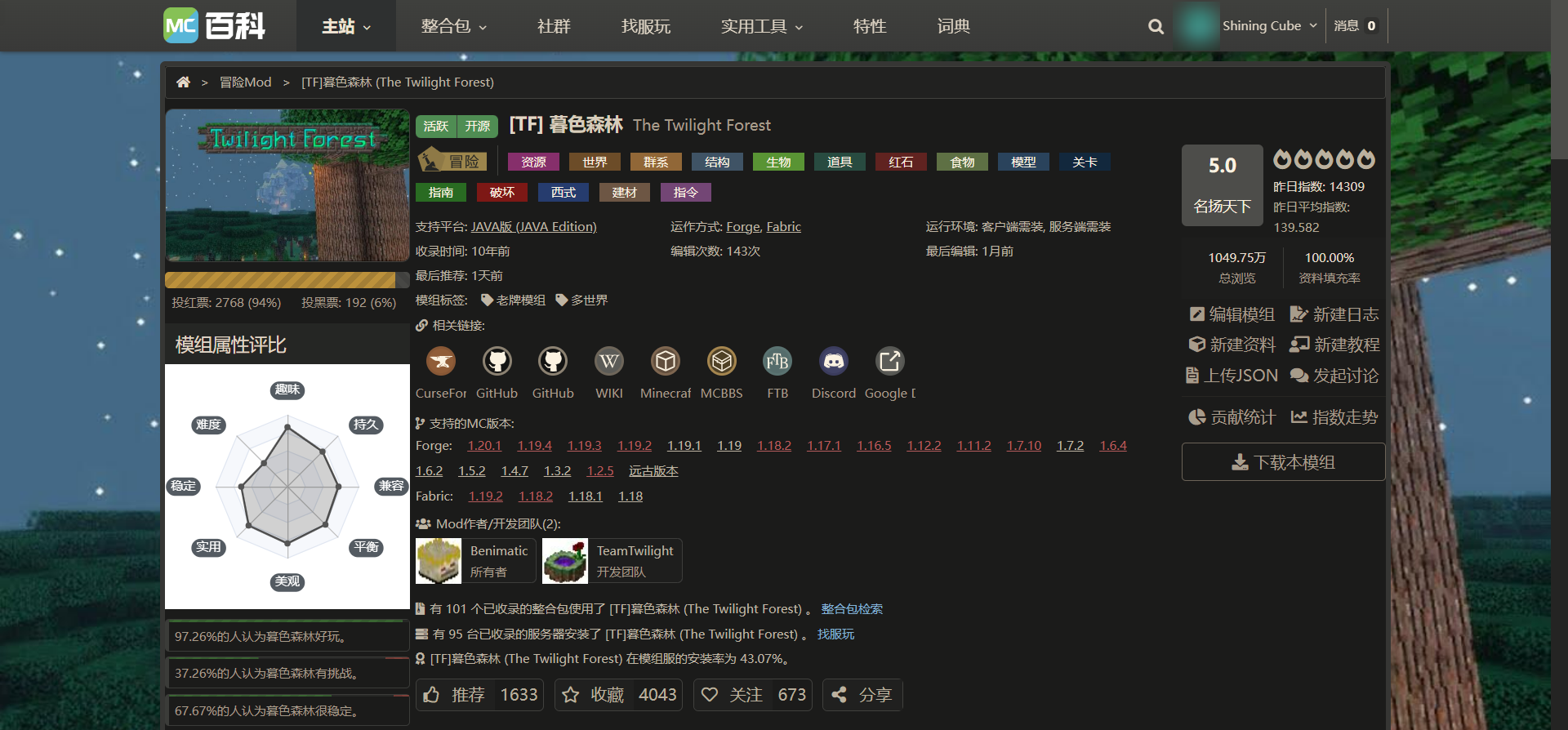1568x730 pixels.
Task: Click the 远古版本 link
Action: 653,471
